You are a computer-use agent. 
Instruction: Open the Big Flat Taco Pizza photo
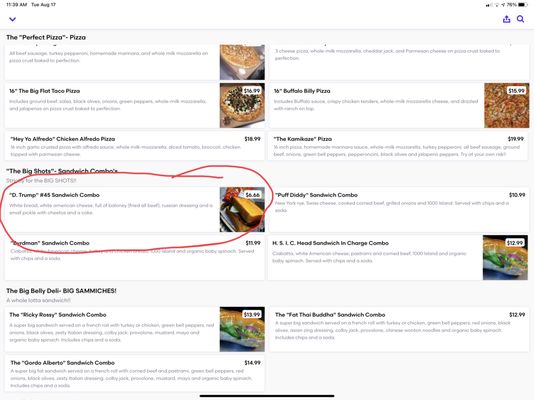(242, 105)
